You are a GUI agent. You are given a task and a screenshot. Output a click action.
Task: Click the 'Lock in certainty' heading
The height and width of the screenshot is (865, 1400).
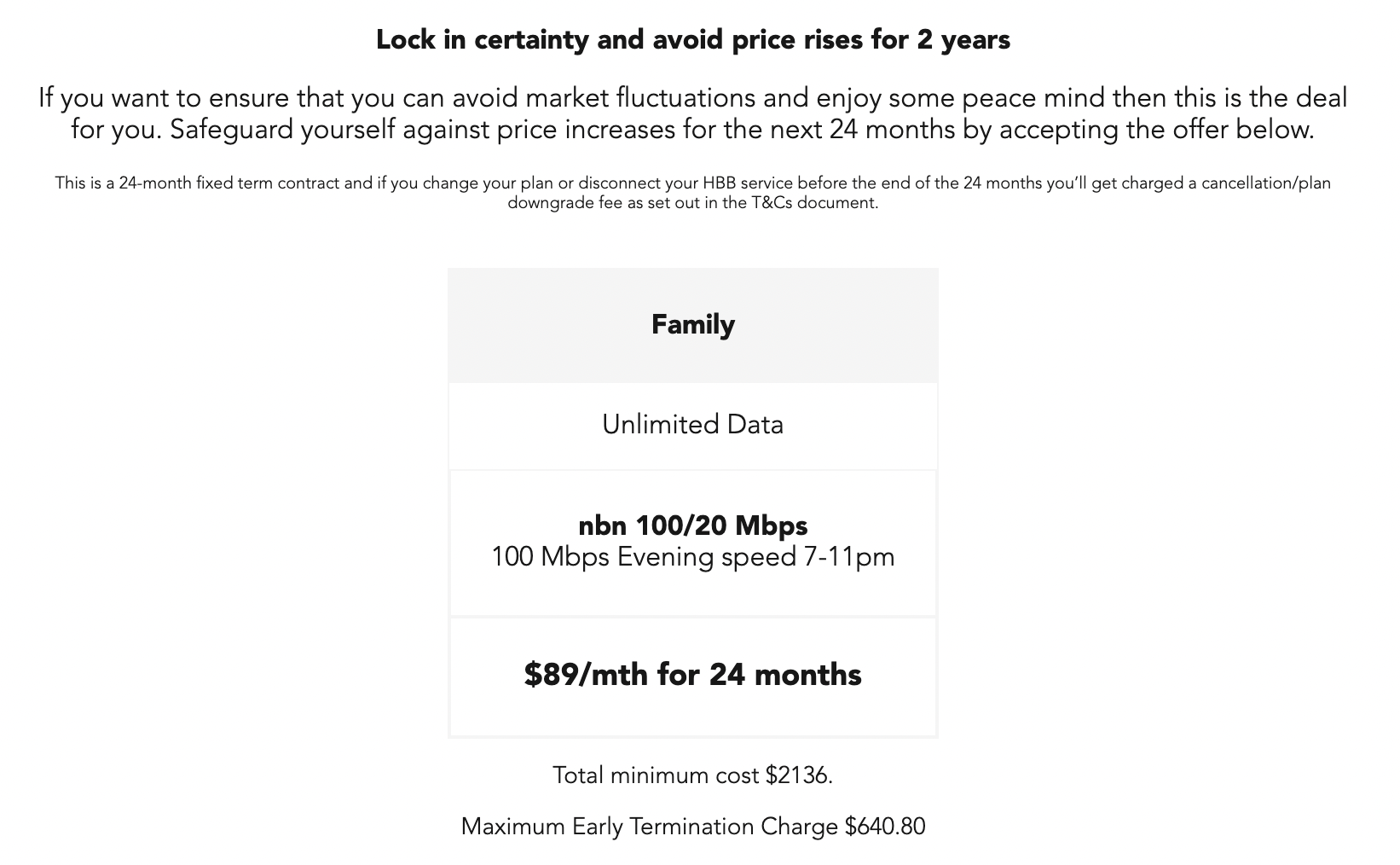(x=692, y=39)
